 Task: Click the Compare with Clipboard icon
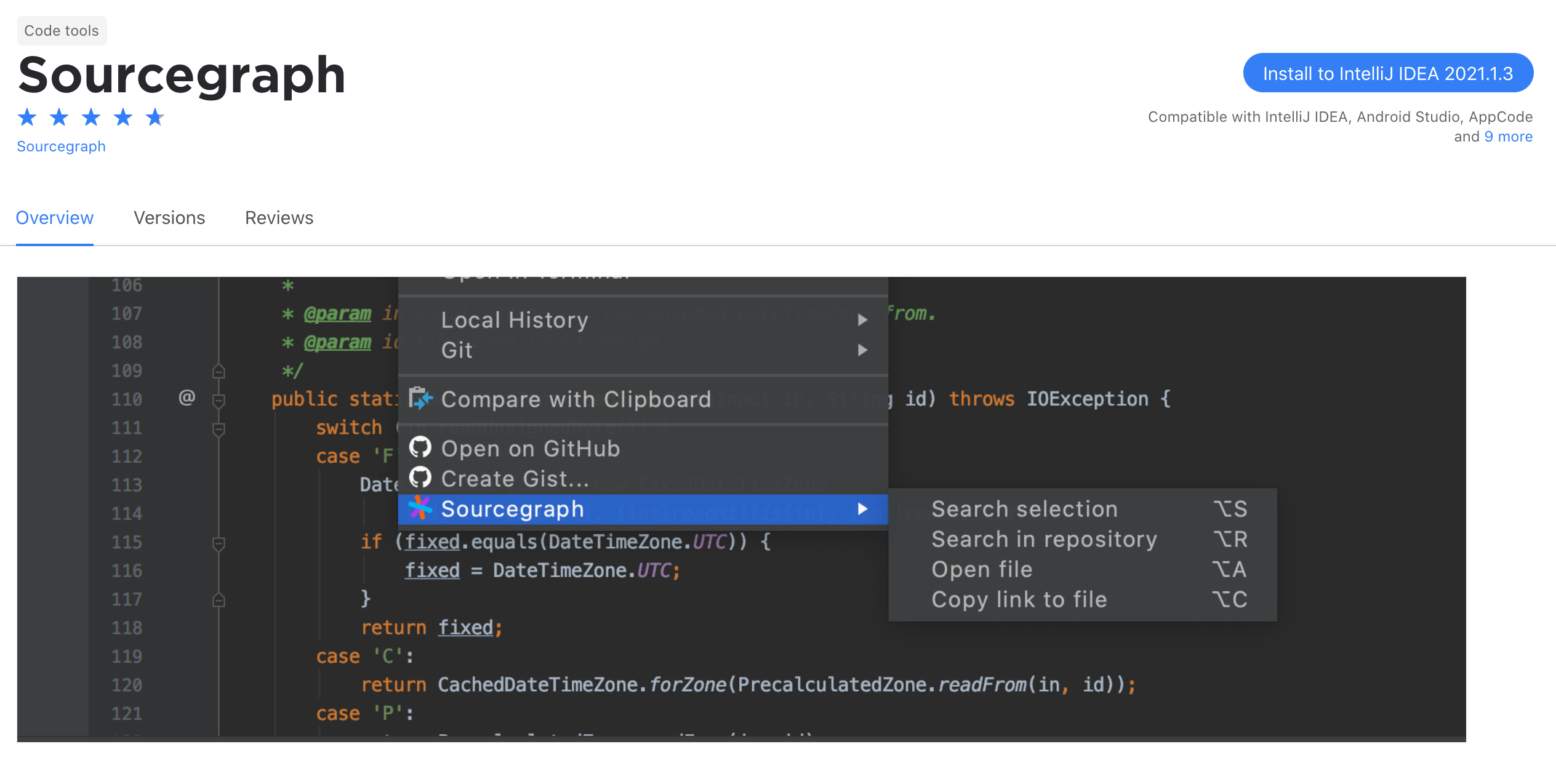421,399
